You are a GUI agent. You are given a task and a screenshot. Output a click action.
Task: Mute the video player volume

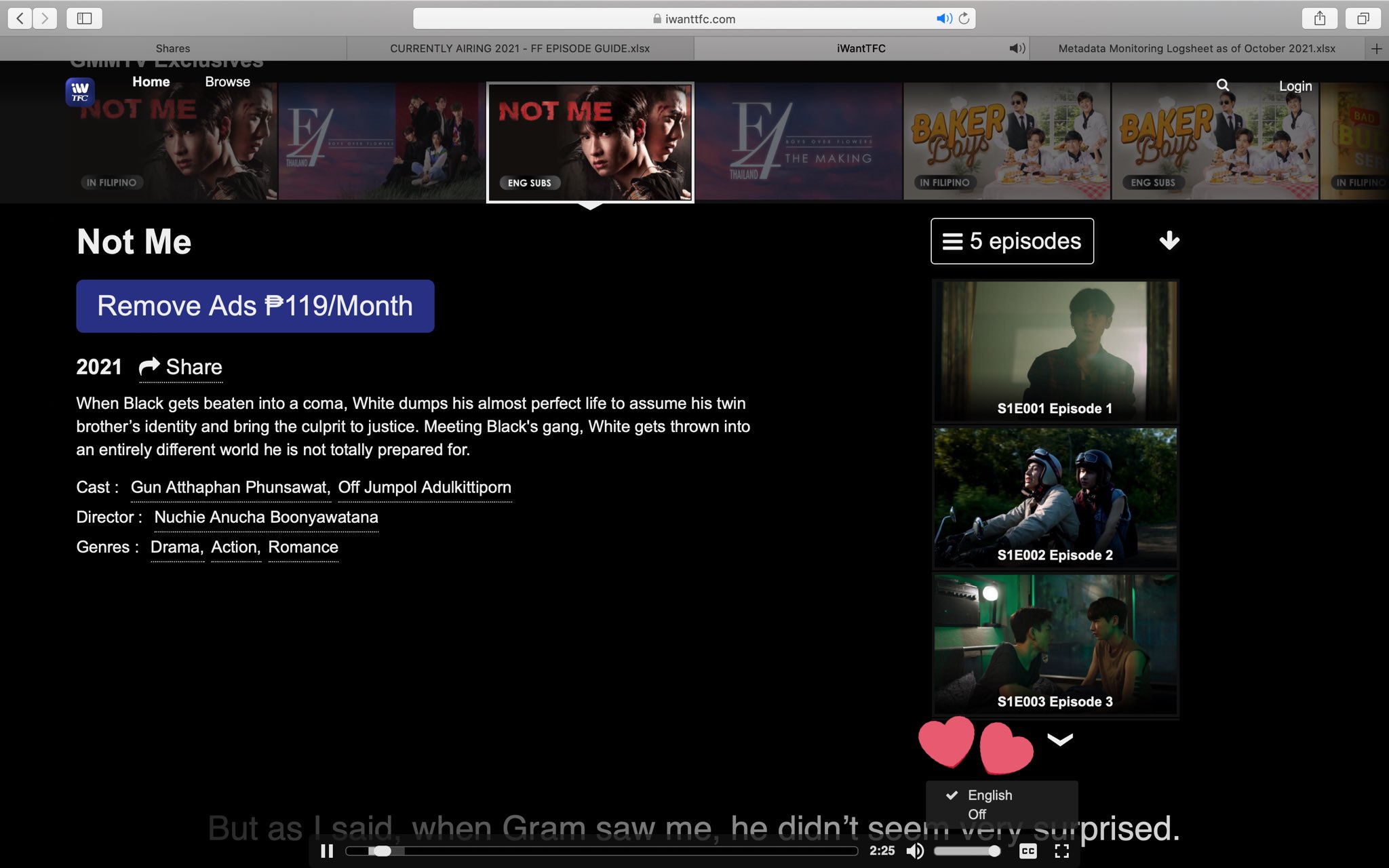[x=915, y=850]
